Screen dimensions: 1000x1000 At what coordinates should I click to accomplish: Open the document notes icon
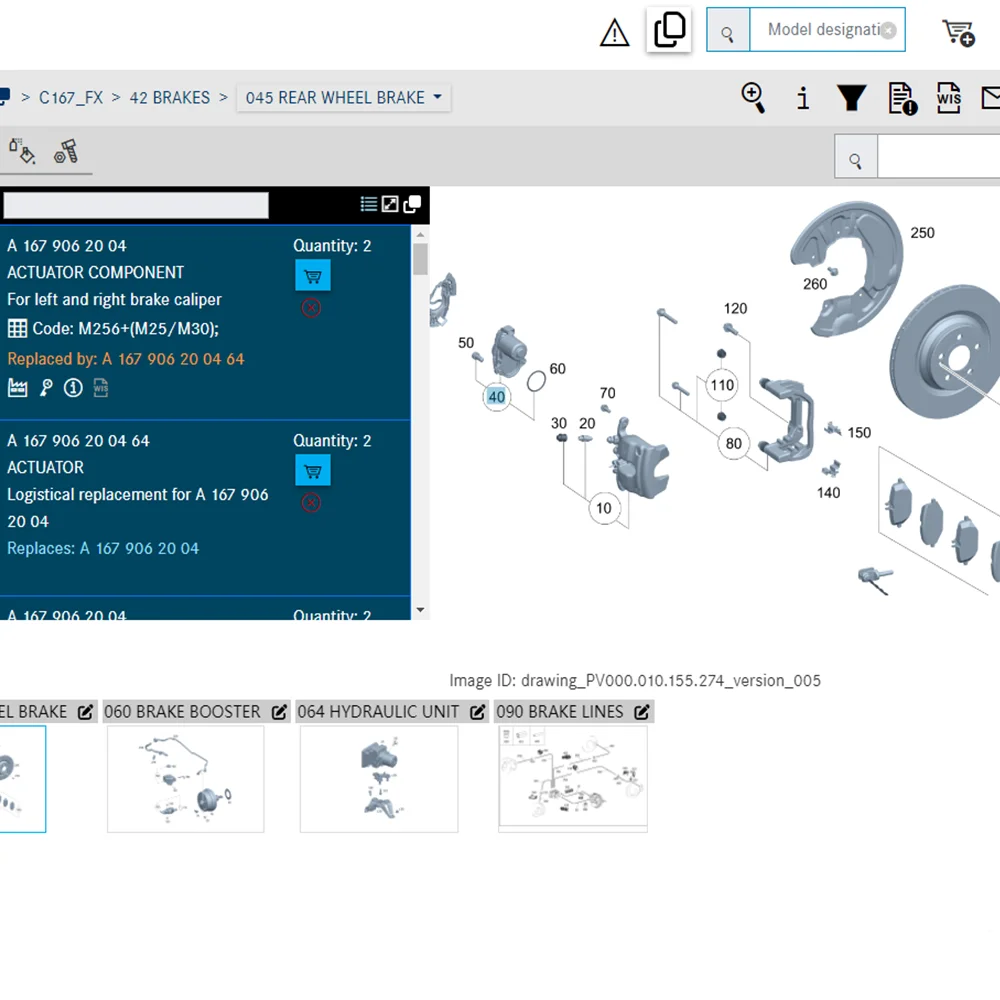point(902,98)
